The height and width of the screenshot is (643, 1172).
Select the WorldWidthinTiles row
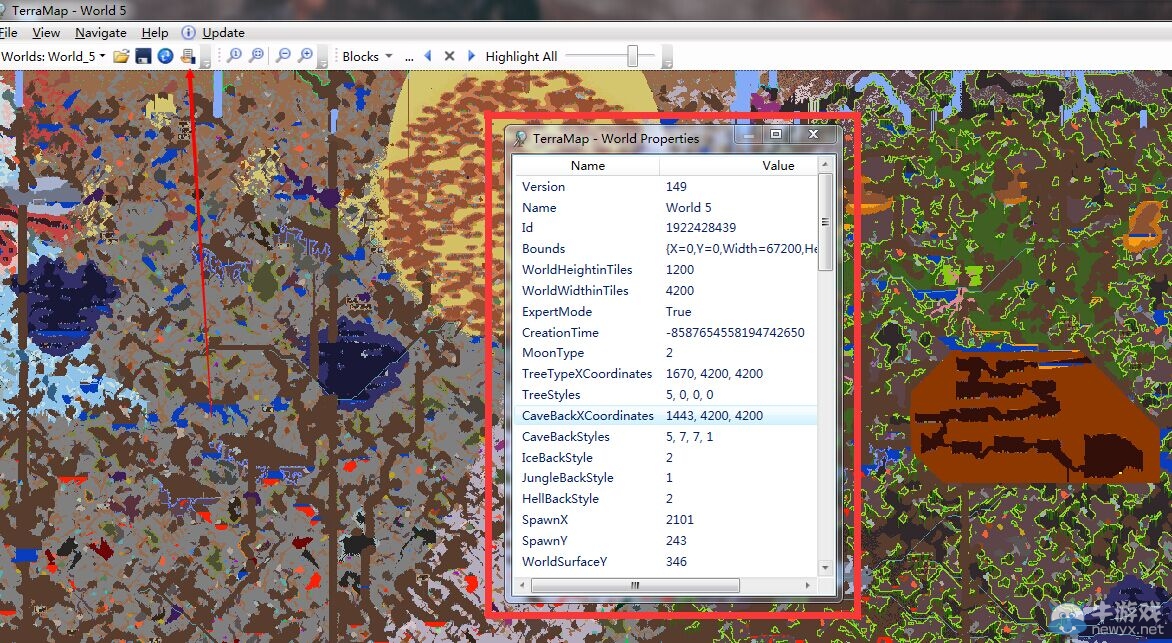click(x=665, y=290)
